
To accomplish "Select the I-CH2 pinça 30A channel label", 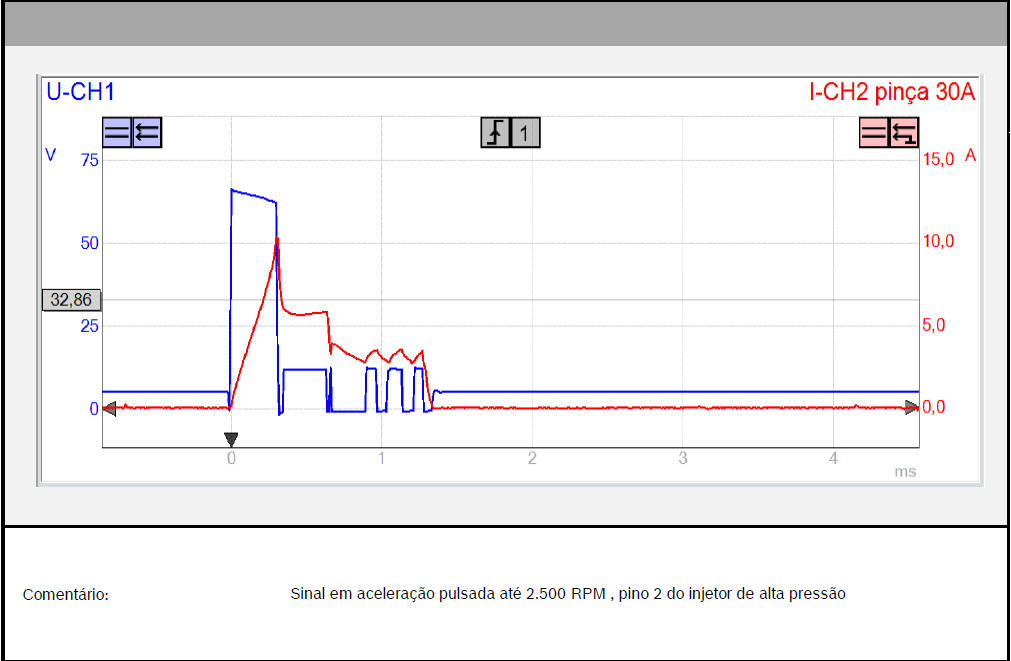I will 892,93.
